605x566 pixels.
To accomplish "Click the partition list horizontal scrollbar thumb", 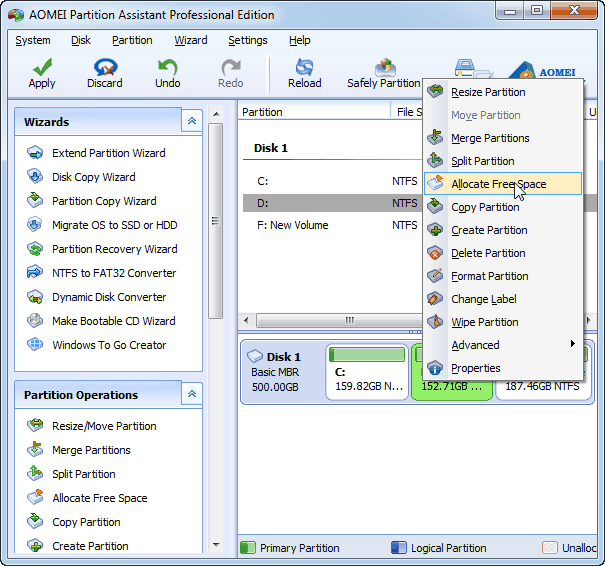I will pos(340,320).
